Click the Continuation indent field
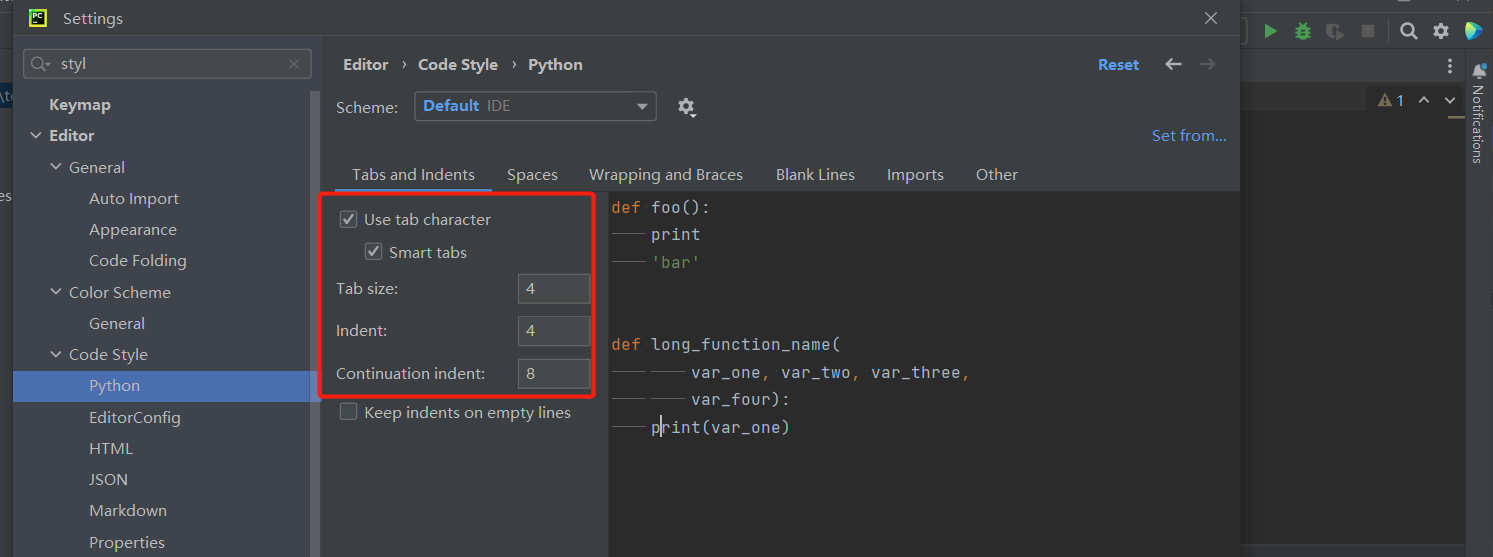This screenshot has width=1493, height=557. pyautogui.click(x=553, y=373)
